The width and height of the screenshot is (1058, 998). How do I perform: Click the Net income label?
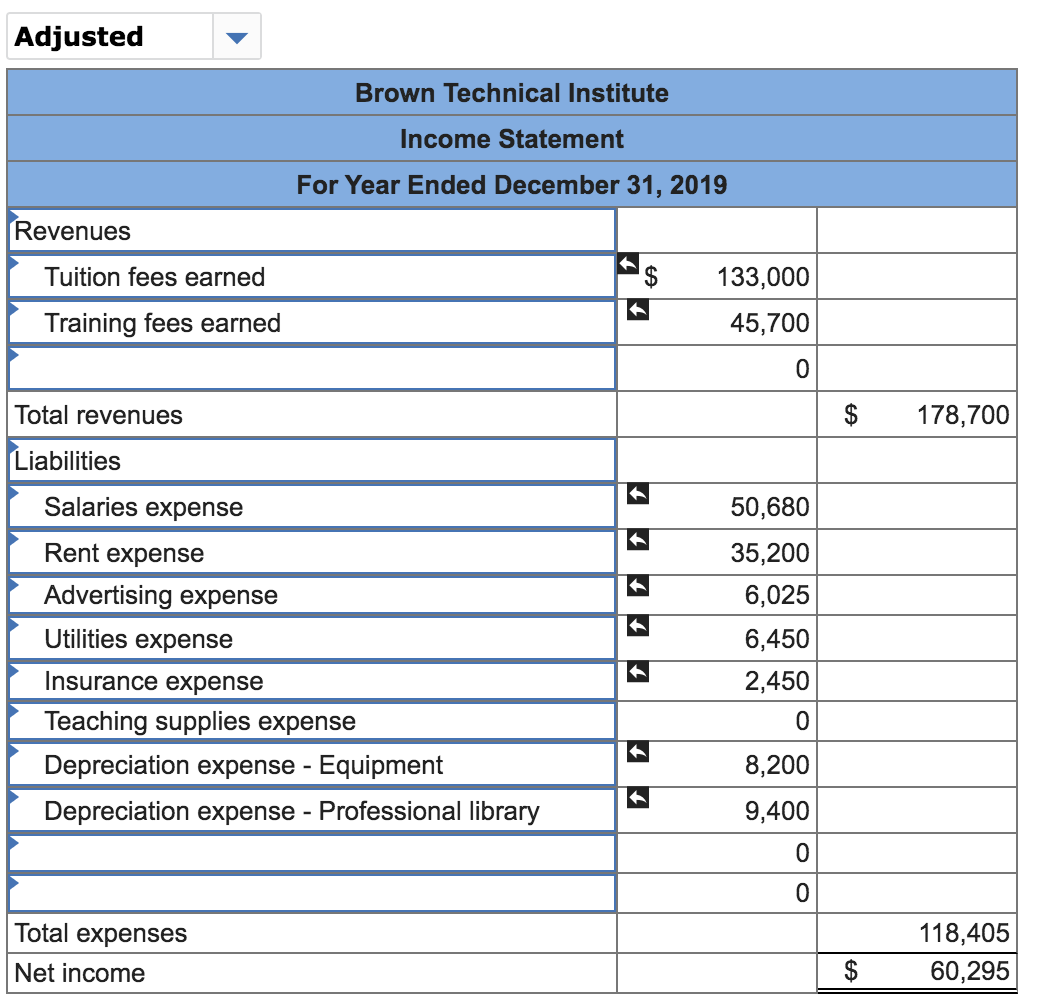77,972
